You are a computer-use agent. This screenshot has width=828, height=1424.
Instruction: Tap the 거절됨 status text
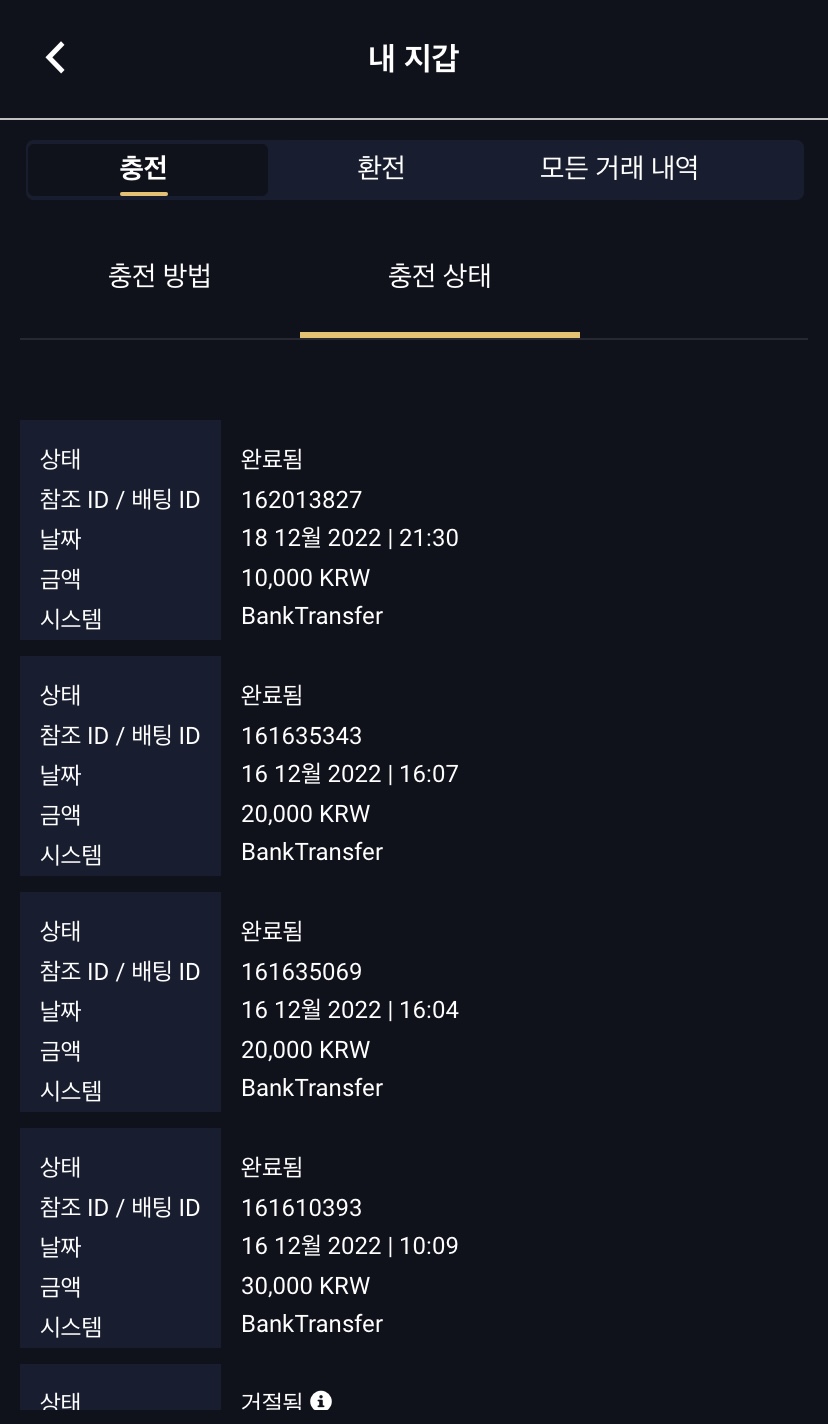pyautogui.click(x=271, y=1401)
